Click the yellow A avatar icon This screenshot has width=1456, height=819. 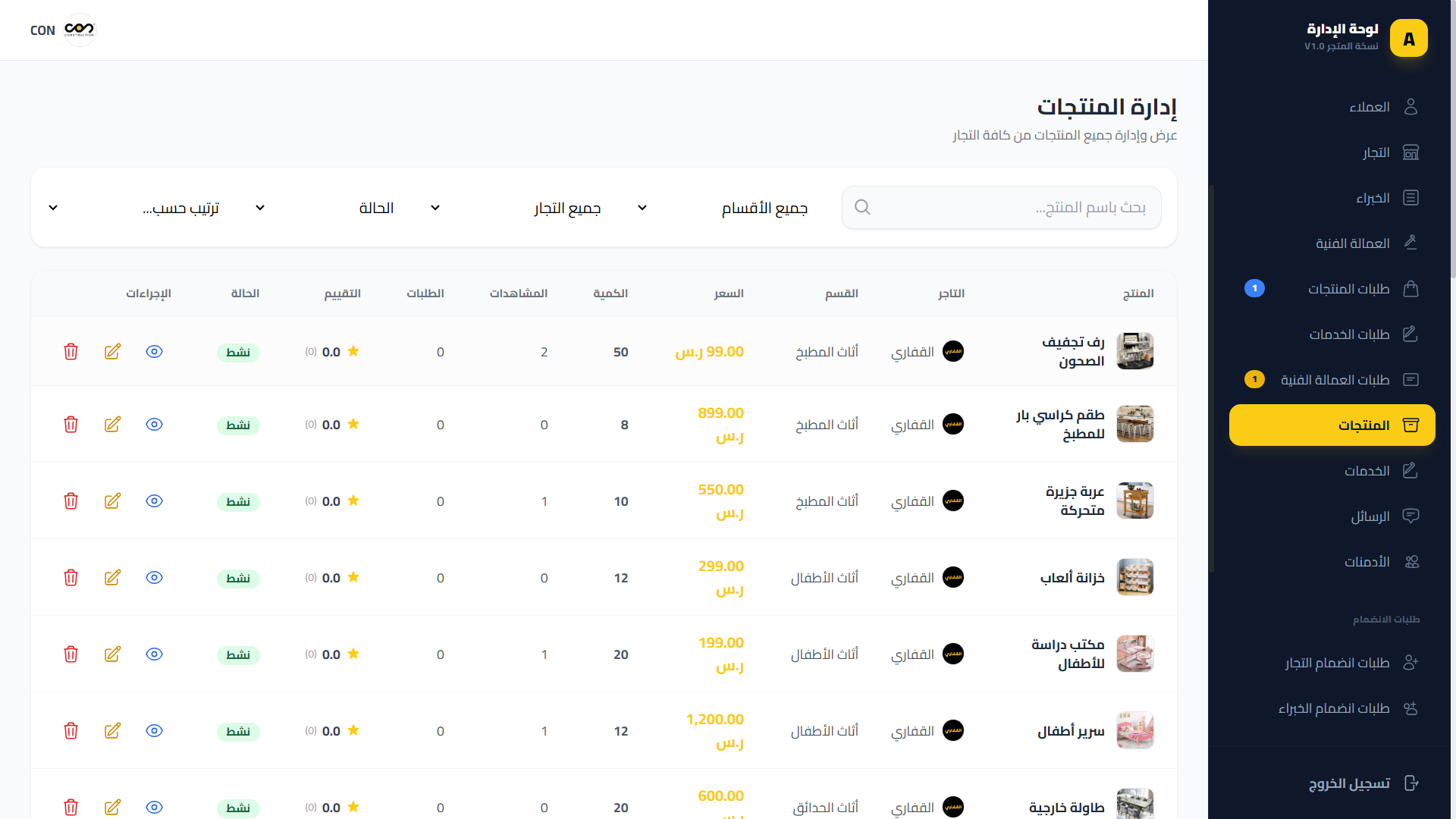(1408, 39)
